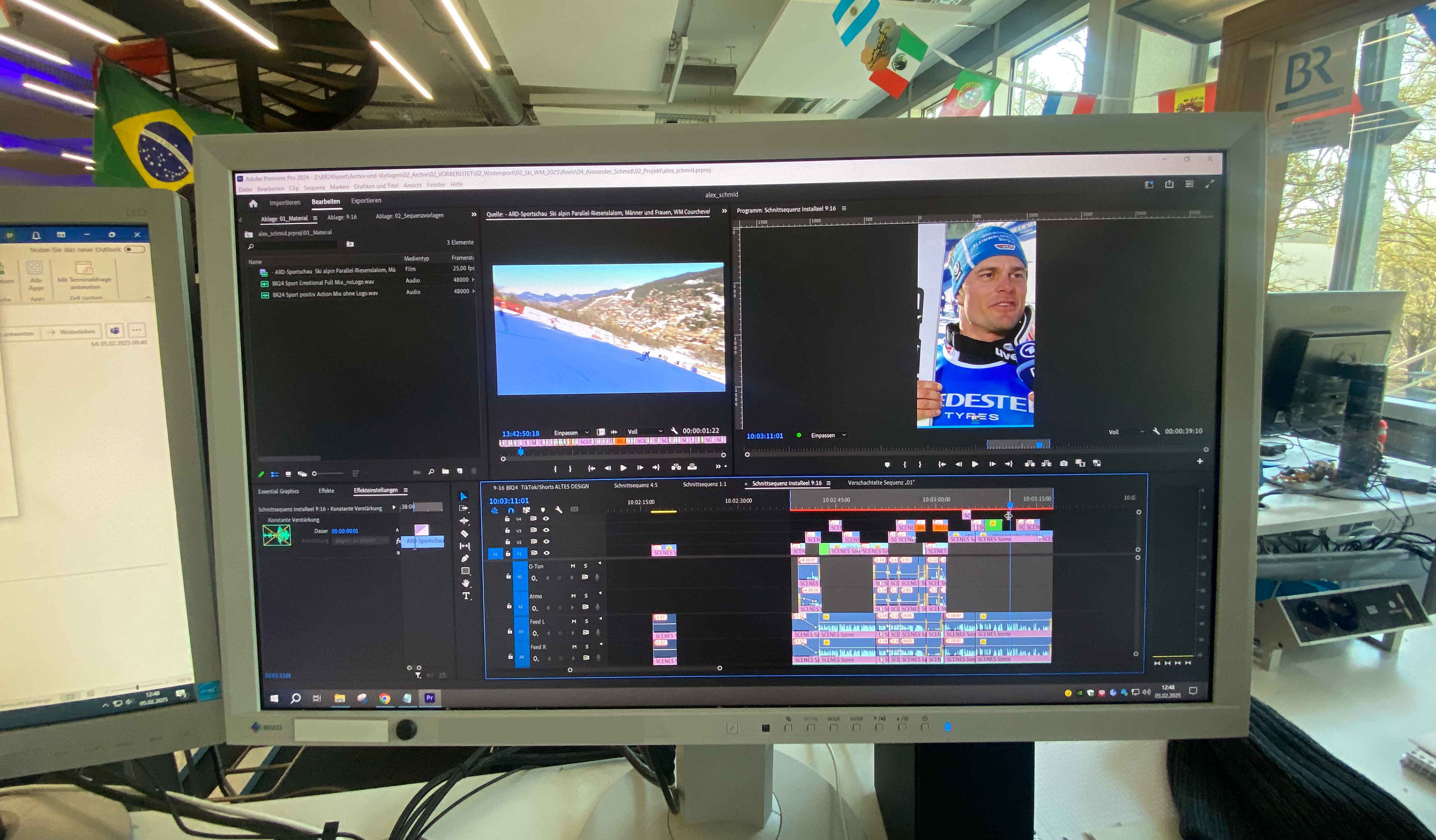
Task: Click the Dauer value in Effekteinstellungen
Action: (x=345, y=531)
